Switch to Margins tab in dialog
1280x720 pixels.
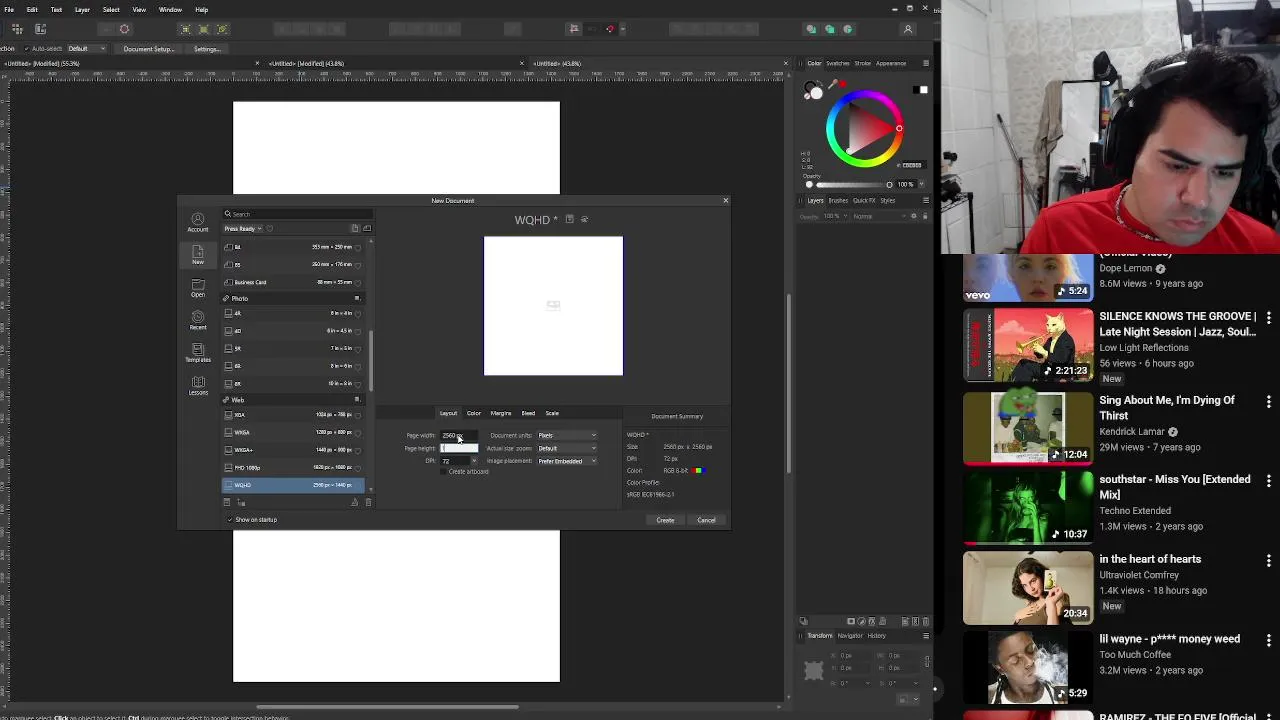point(501,413)
